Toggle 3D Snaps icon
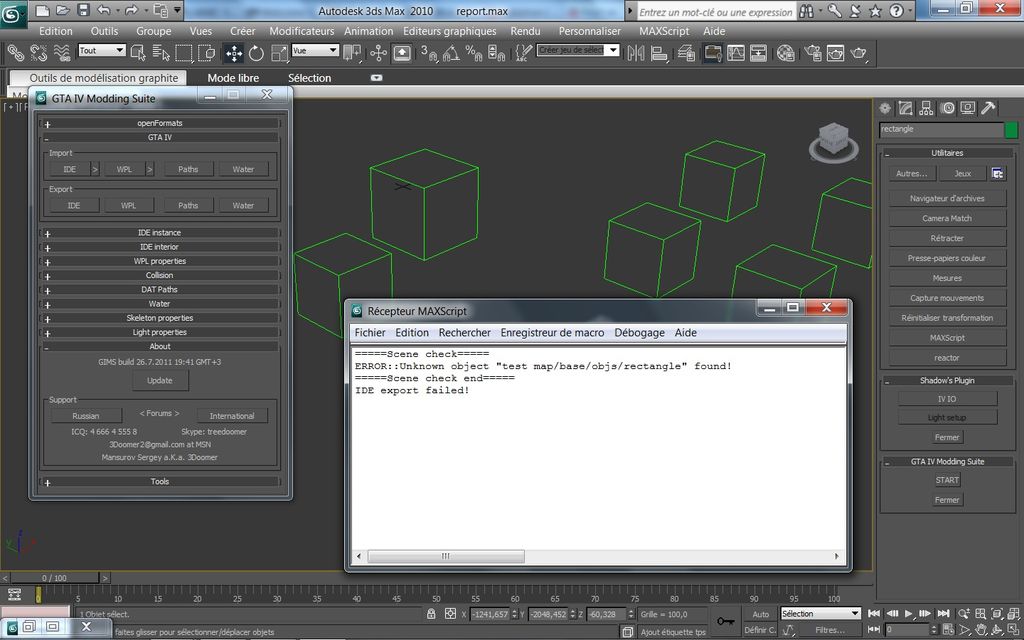The width and height of the screenshot is (1024, 640). point(428,53)
